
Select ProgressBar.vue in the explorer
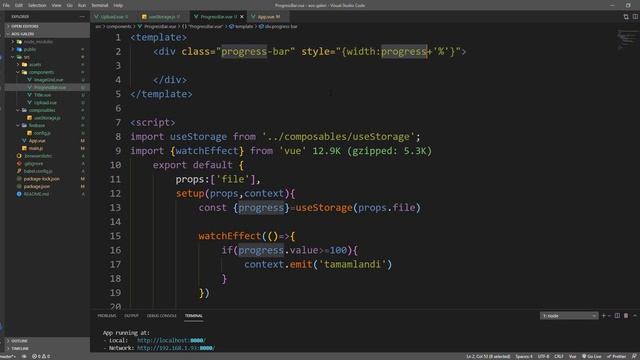pos(50,87)
